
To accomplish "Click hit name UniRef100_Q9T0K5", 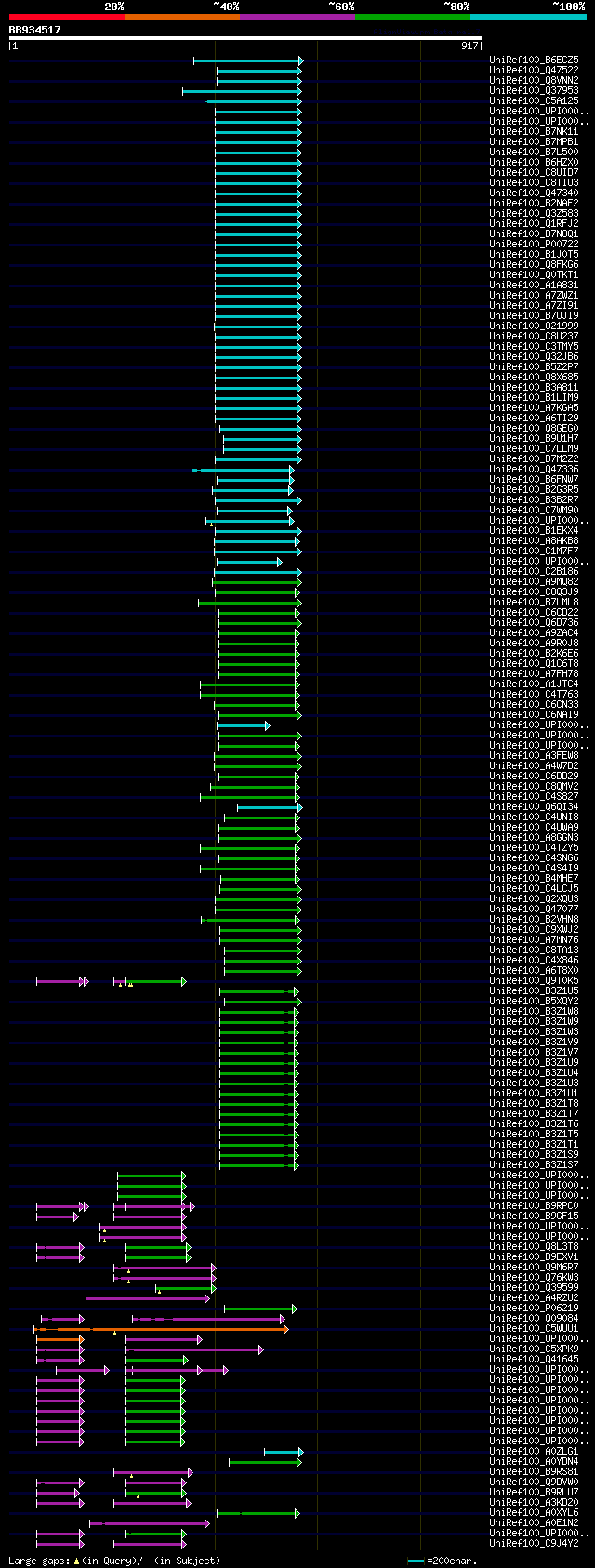I will 534,981.
